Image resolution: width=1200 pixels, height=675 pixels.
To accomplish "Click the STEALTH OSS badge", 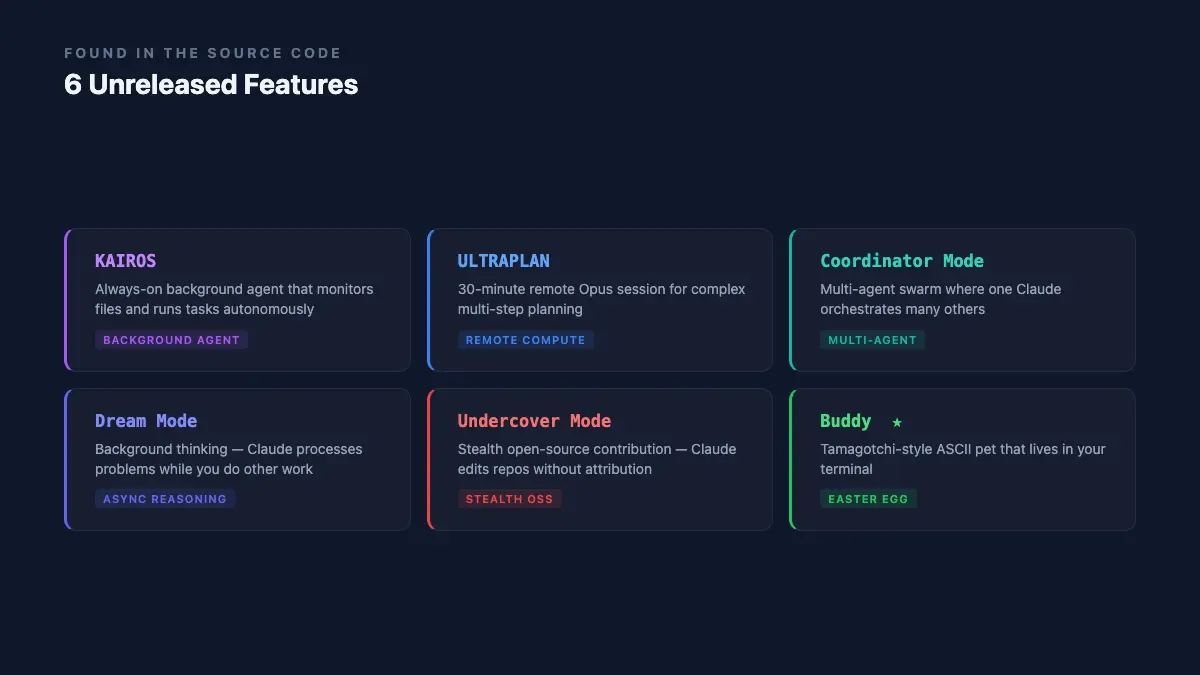I will (x=509, y=499).
